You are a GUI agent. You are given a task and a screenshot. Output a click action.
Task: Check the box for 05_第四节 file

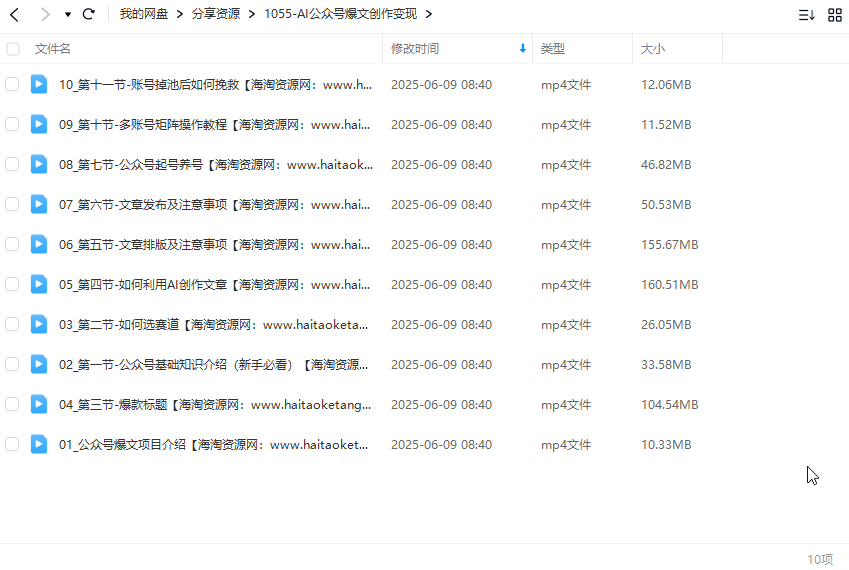pos(12,285)
